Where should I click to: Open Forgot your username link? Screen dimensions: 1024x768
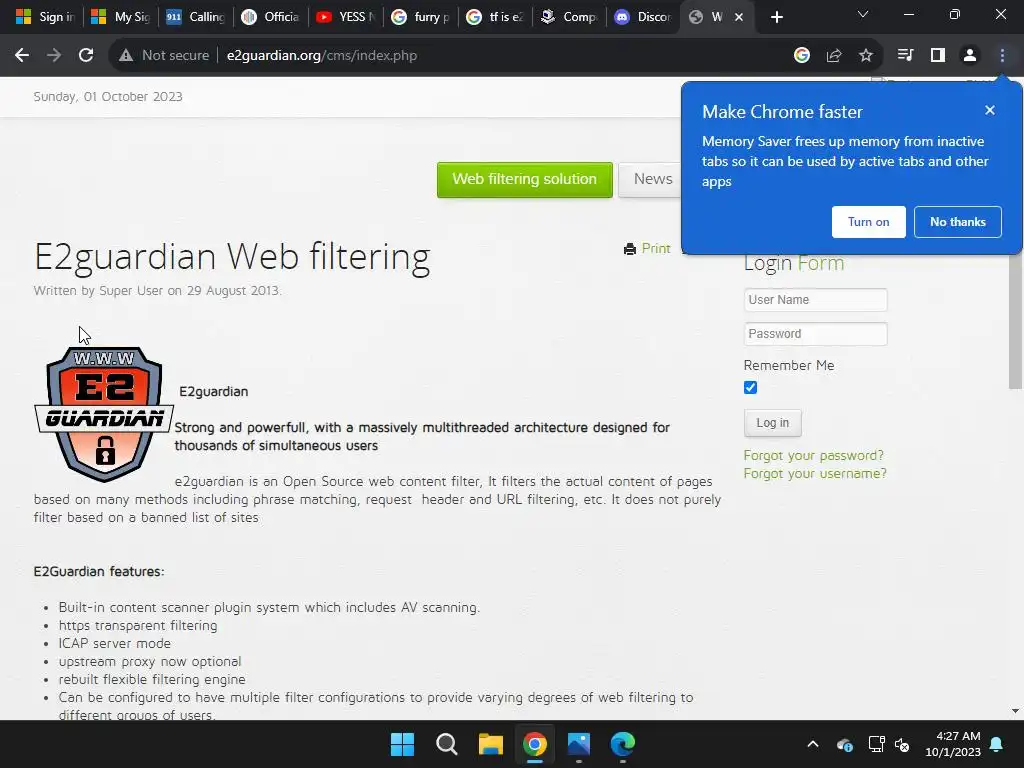[815, 473]
